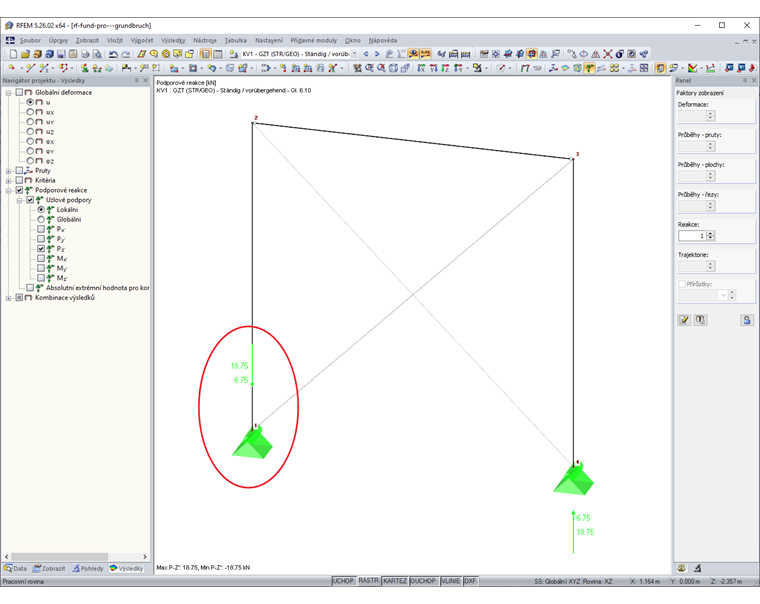Viewport: 760px width, 604px height.
Task: Go to previous load case with left arrow
Action: [366, 54]
